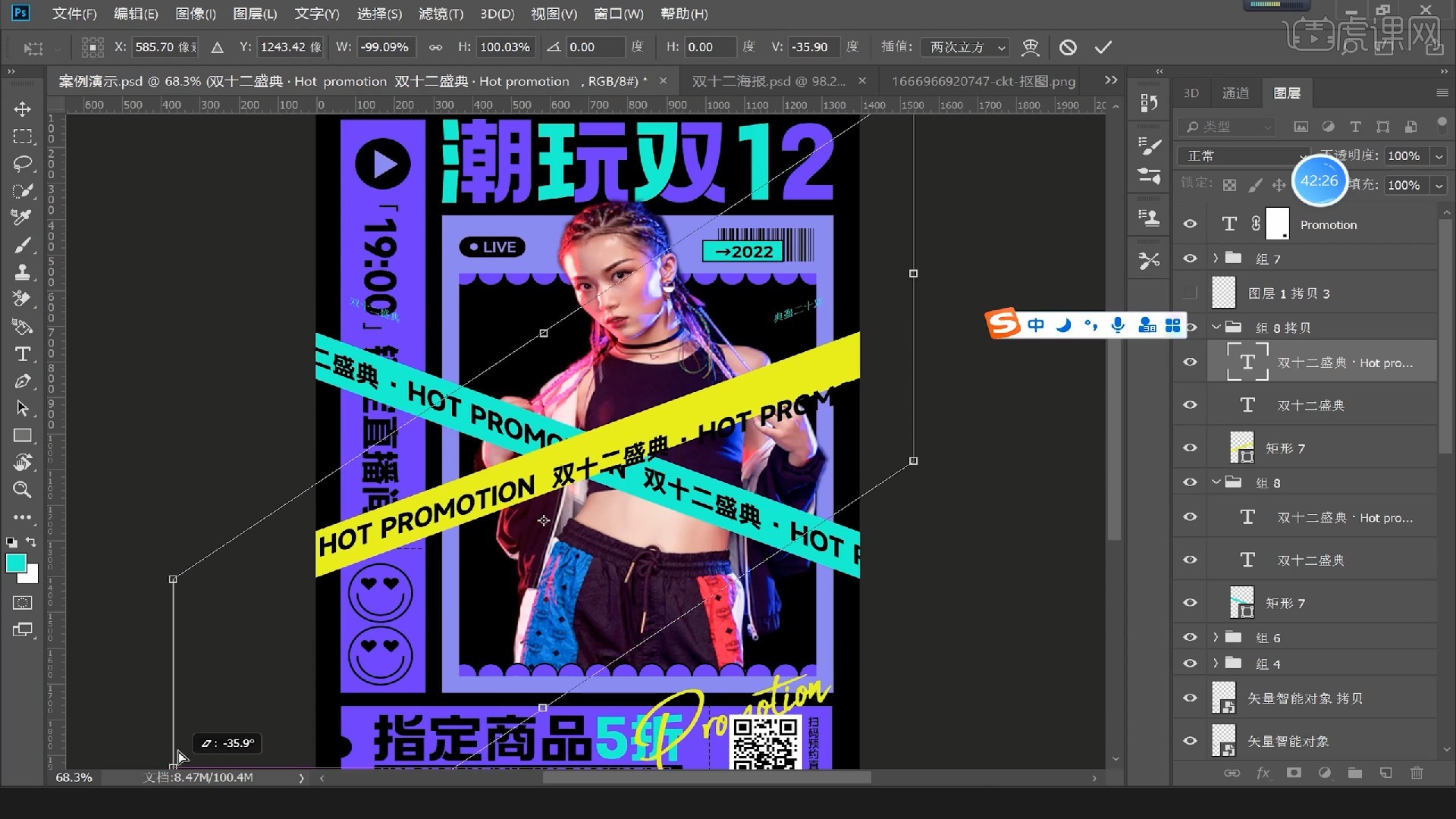Swap foreground and background colors
The width and height of the screenshot is (1456, 819).
point(31,542)
